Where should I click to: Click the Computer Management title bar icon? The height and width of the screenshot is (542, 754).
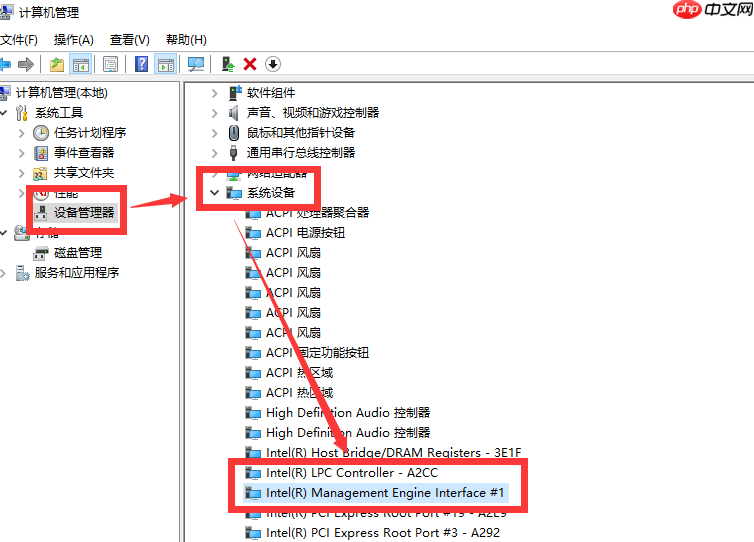point(6,13)
